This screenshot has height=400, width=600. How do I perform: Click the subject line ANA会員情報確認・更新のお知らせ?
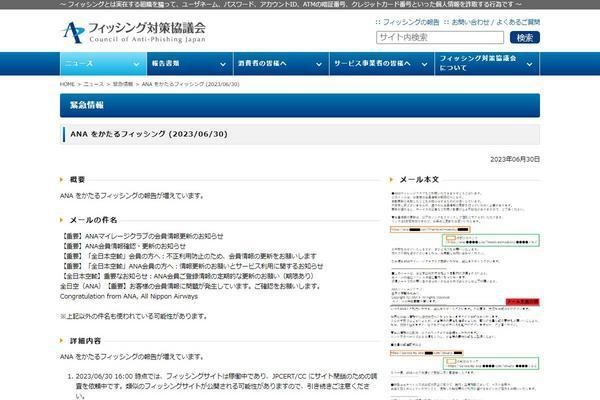coord(123,246)
